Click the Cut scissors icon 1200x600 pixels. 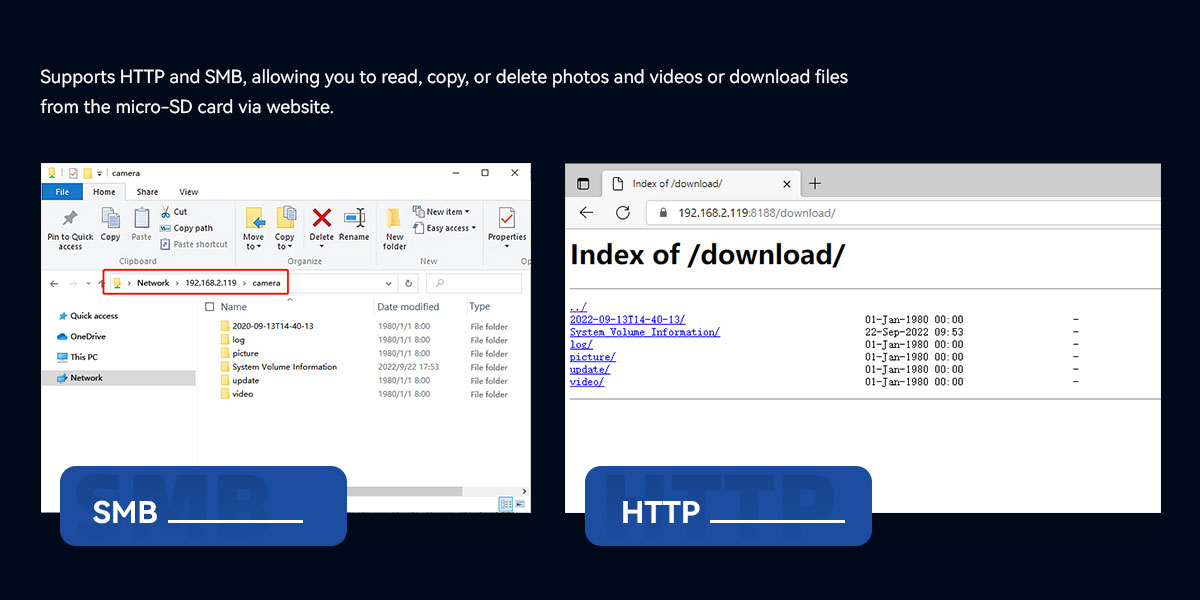click(165, 212)
